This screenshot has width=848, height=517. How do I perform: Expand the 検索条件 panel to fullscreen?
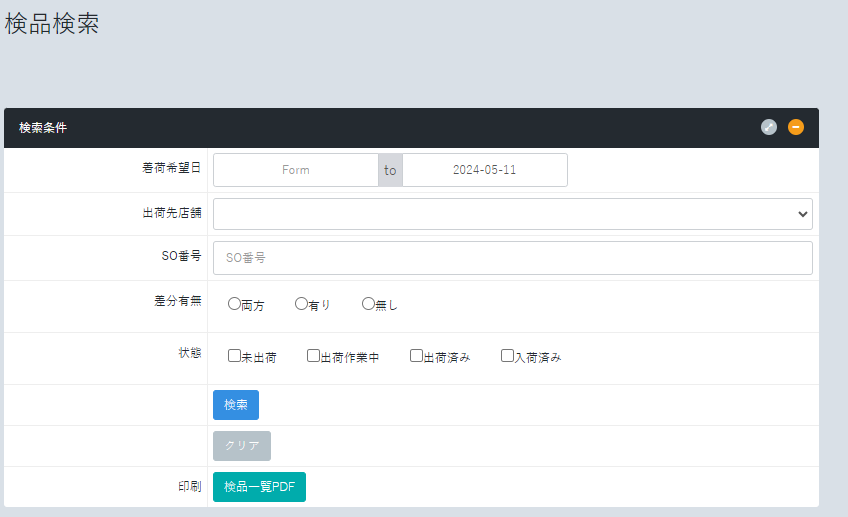coord(768,127)
